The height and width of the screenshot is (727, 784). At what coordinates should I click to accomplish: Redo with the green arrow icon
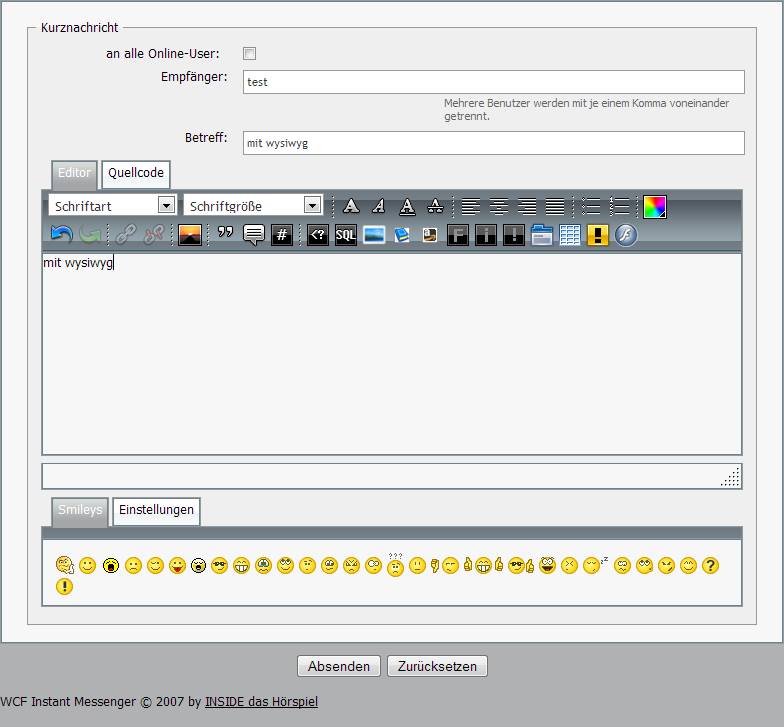click(90, 234)
